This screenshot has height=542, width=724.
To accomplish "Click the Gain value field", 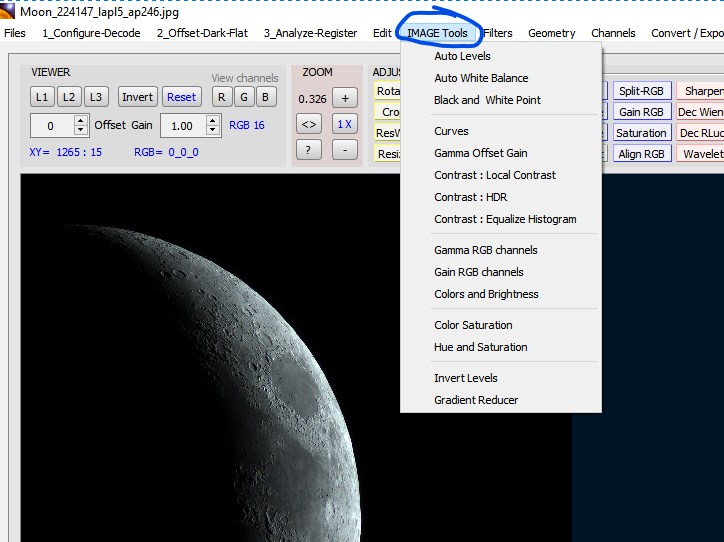I will pos(183,126).
